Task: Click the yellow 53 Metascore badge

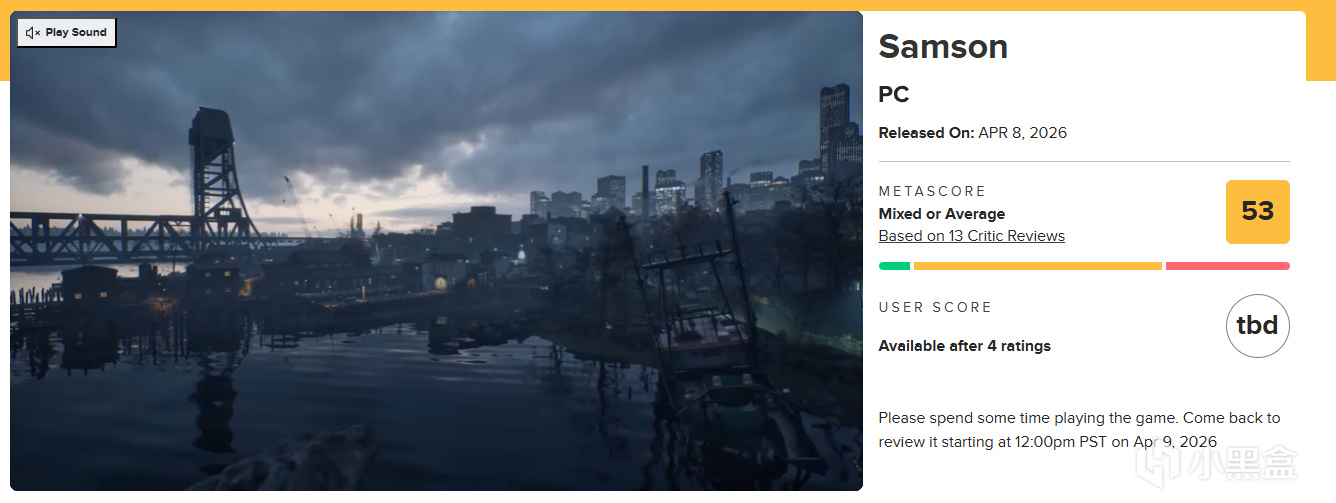Action: coord(1257,212)
